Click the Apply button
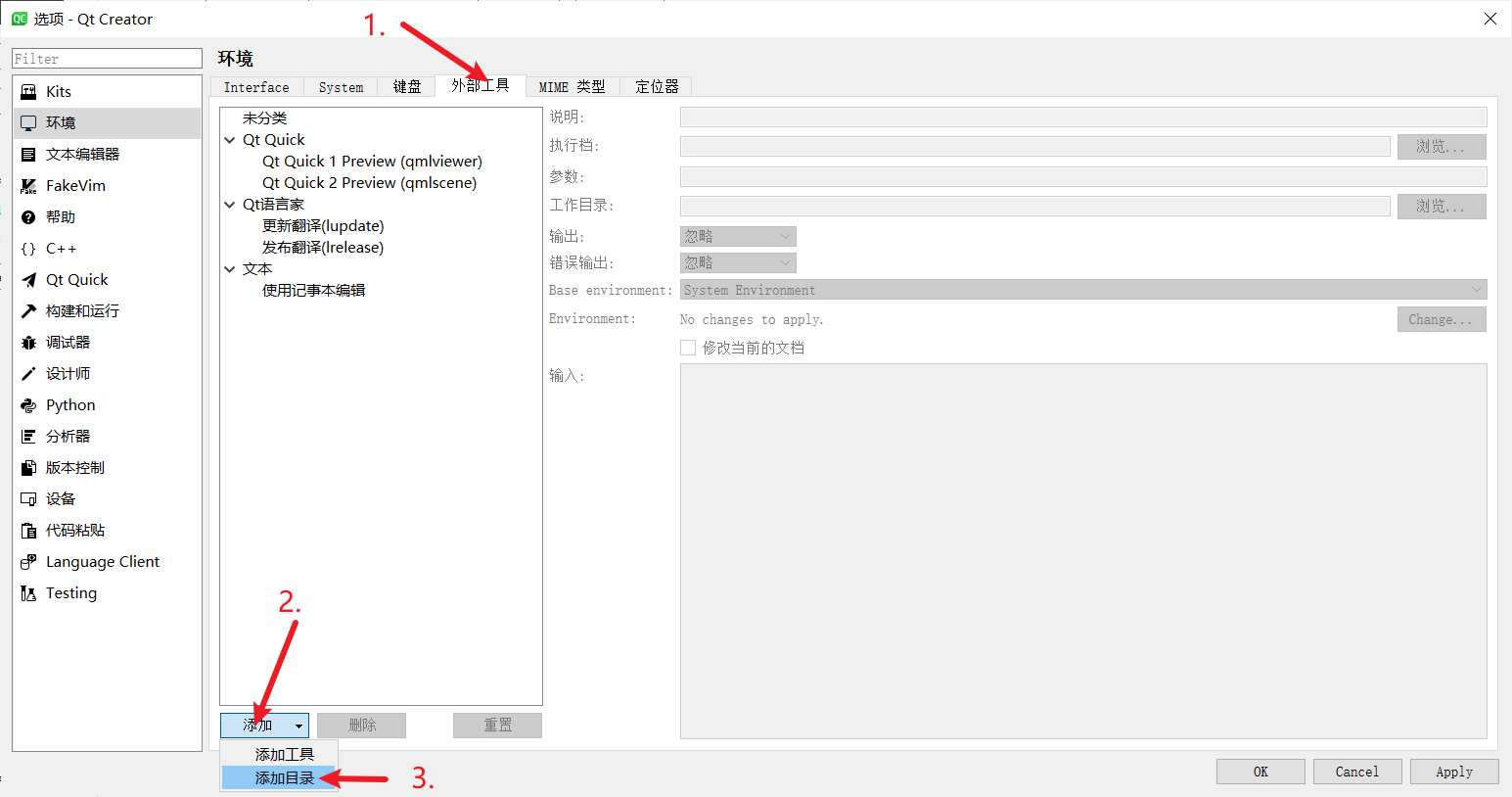The image size is (1512, 797). click(x=1454, y=772)
